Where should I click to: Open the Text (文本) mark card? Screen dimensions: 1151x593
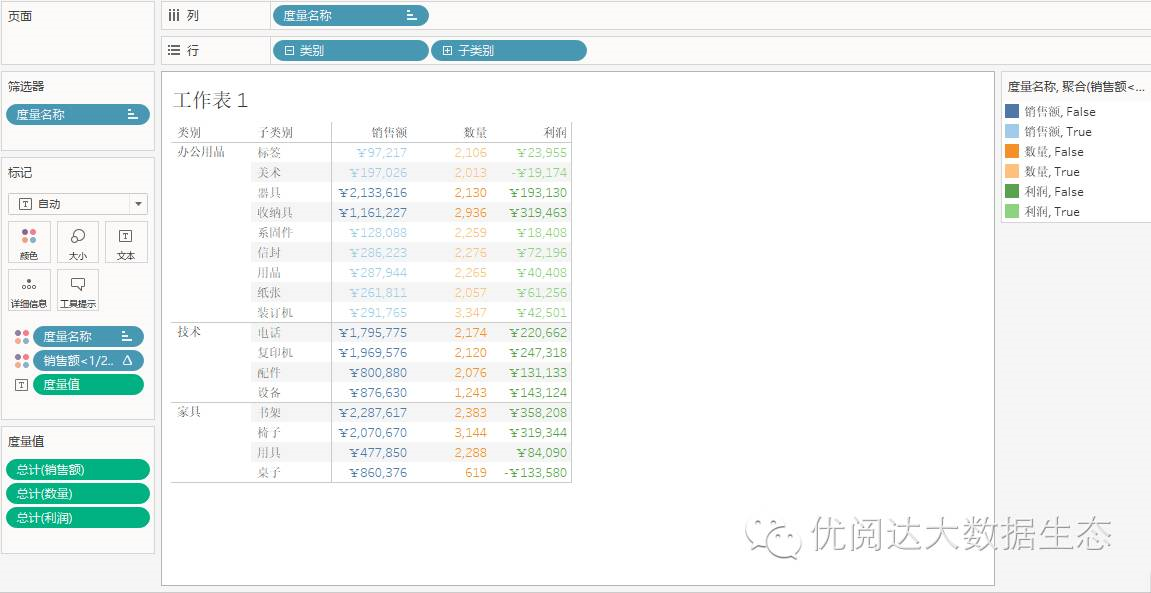click(x=126, y=242)
